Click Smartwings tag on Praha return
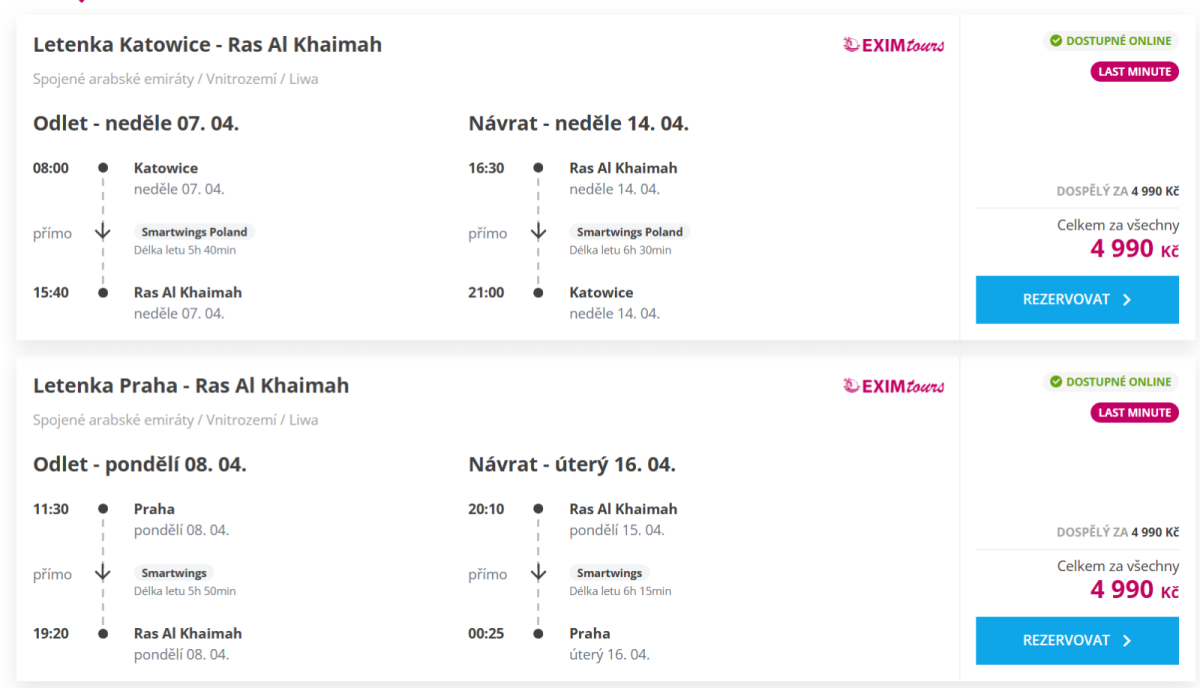Image resolution: width=1200 pixels, height=688 pixels. 609,573
